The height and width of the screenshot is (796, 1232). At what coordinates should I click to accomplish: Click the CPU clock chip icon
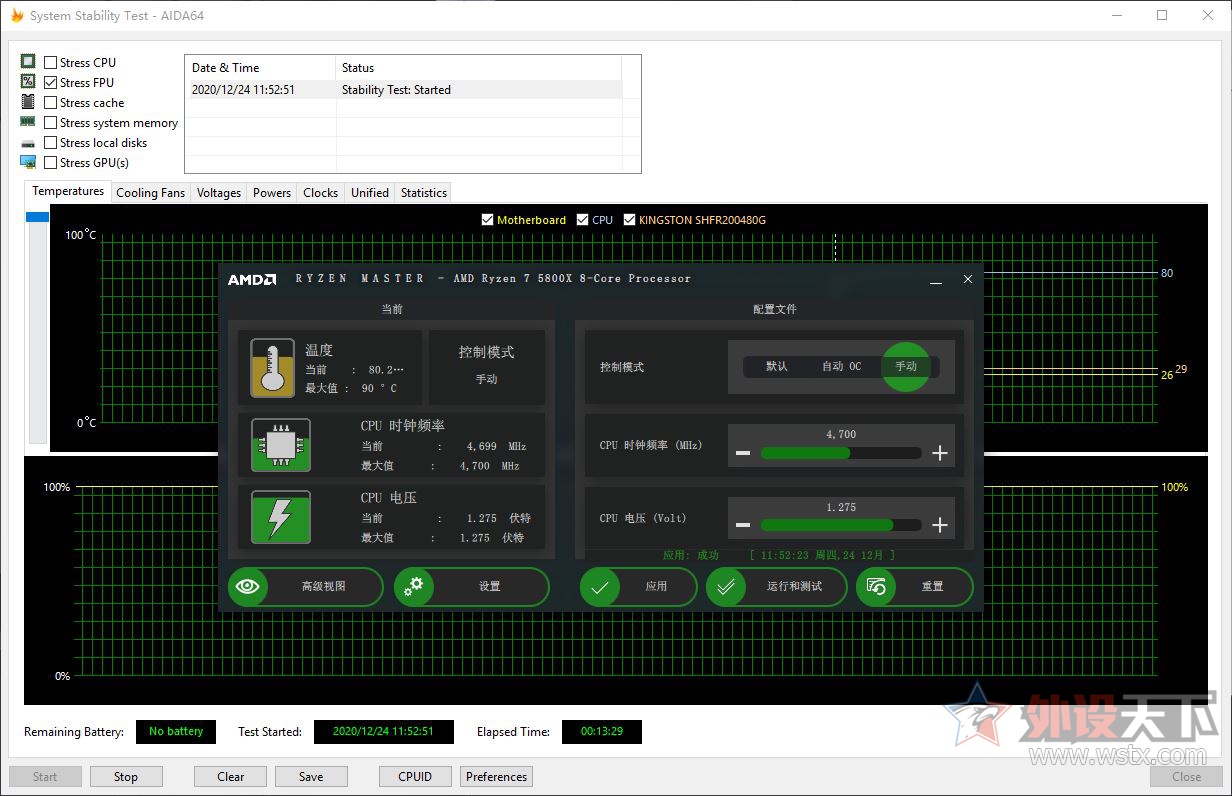tap(281, 445)
